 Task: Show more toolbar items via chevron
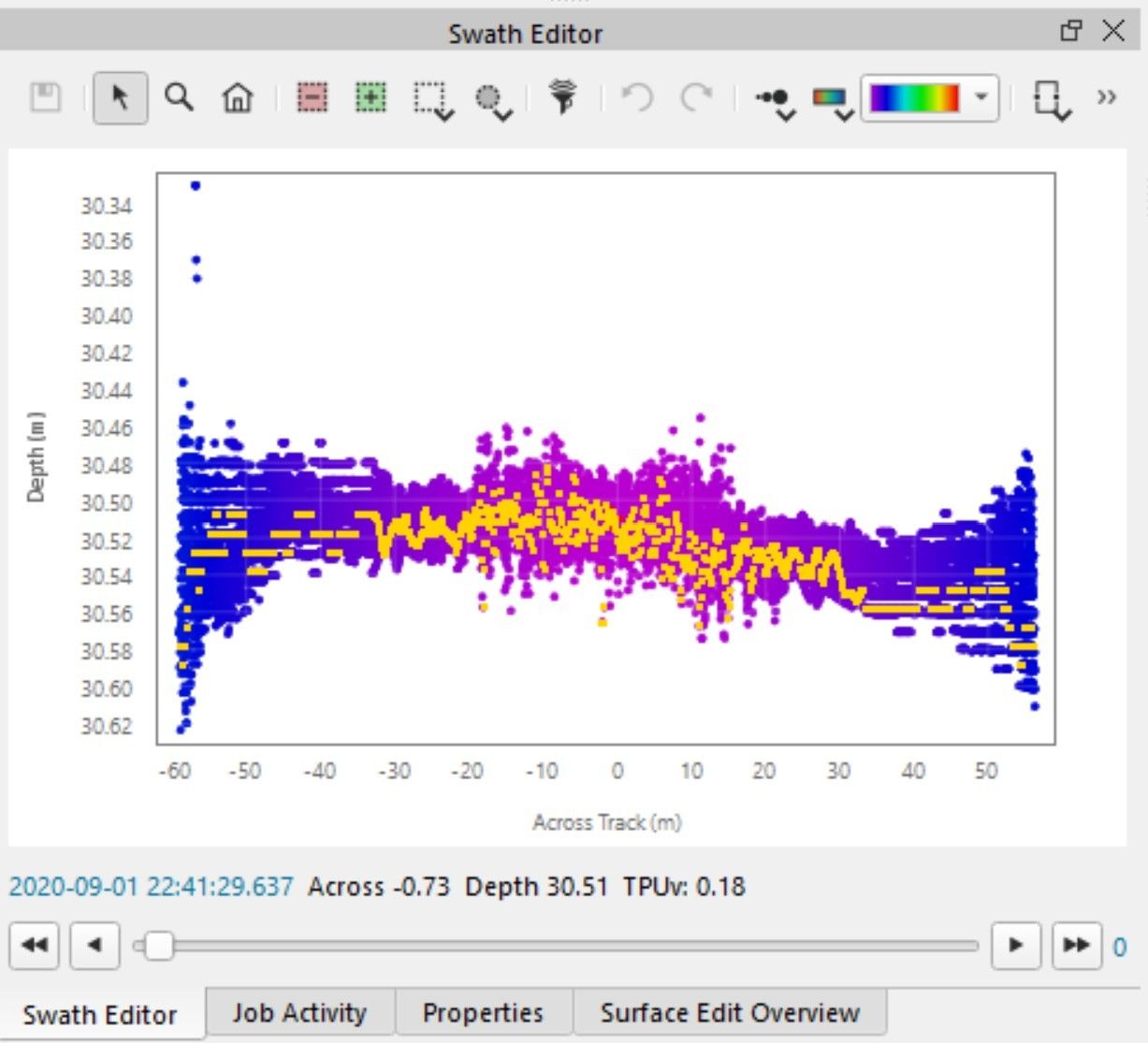coord(1107,98)
